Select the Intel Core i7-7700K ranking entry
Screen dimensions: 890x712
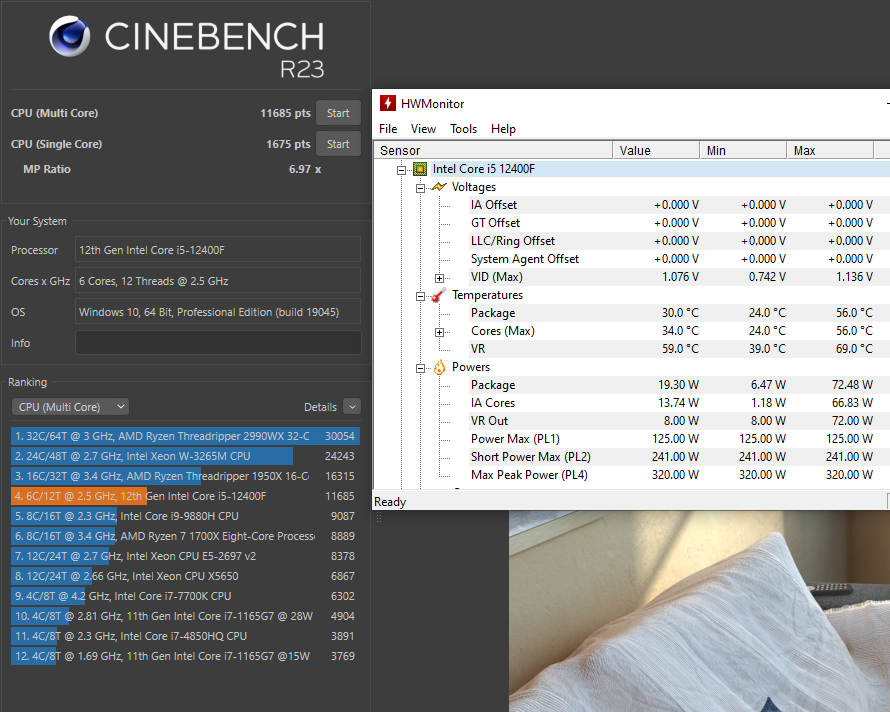(x=185, y=596)
